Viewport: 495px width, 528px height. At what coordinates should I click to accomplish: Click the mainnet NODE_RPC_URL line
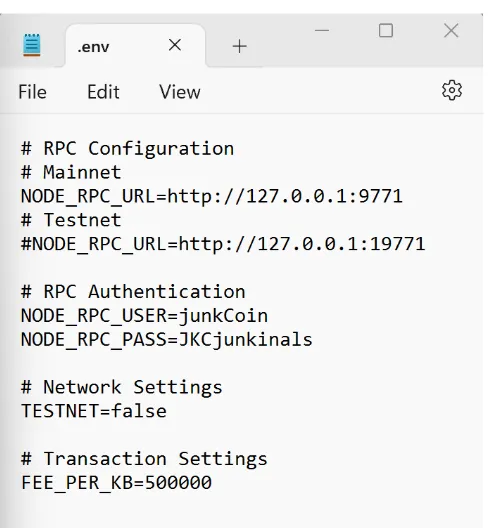pyautogui.click(x=212, y=196)
